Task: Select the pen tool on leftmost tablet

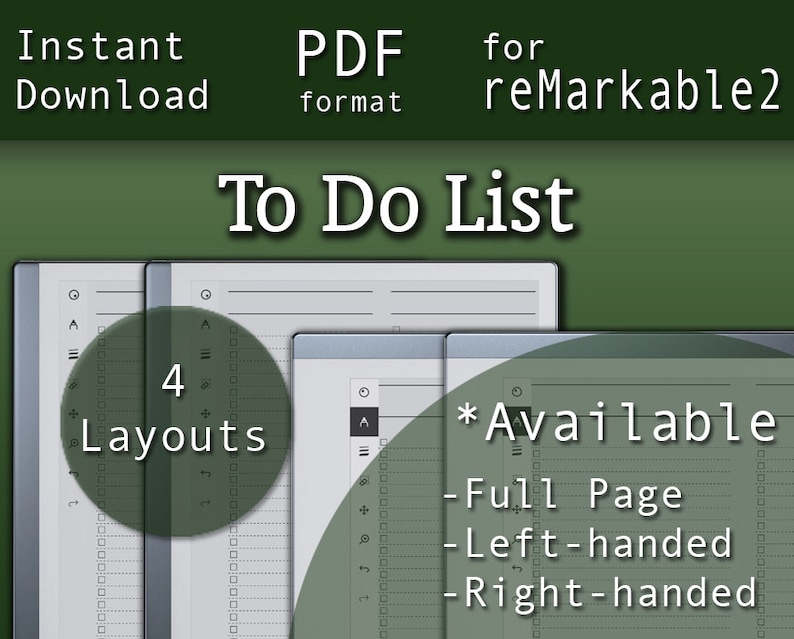Action: pyautogui.click(x=73, y=325)
